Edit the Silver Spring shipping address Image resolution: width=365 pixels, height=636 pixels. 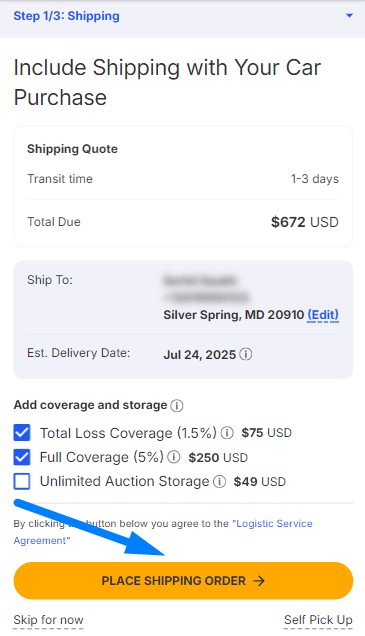point(323,315)
